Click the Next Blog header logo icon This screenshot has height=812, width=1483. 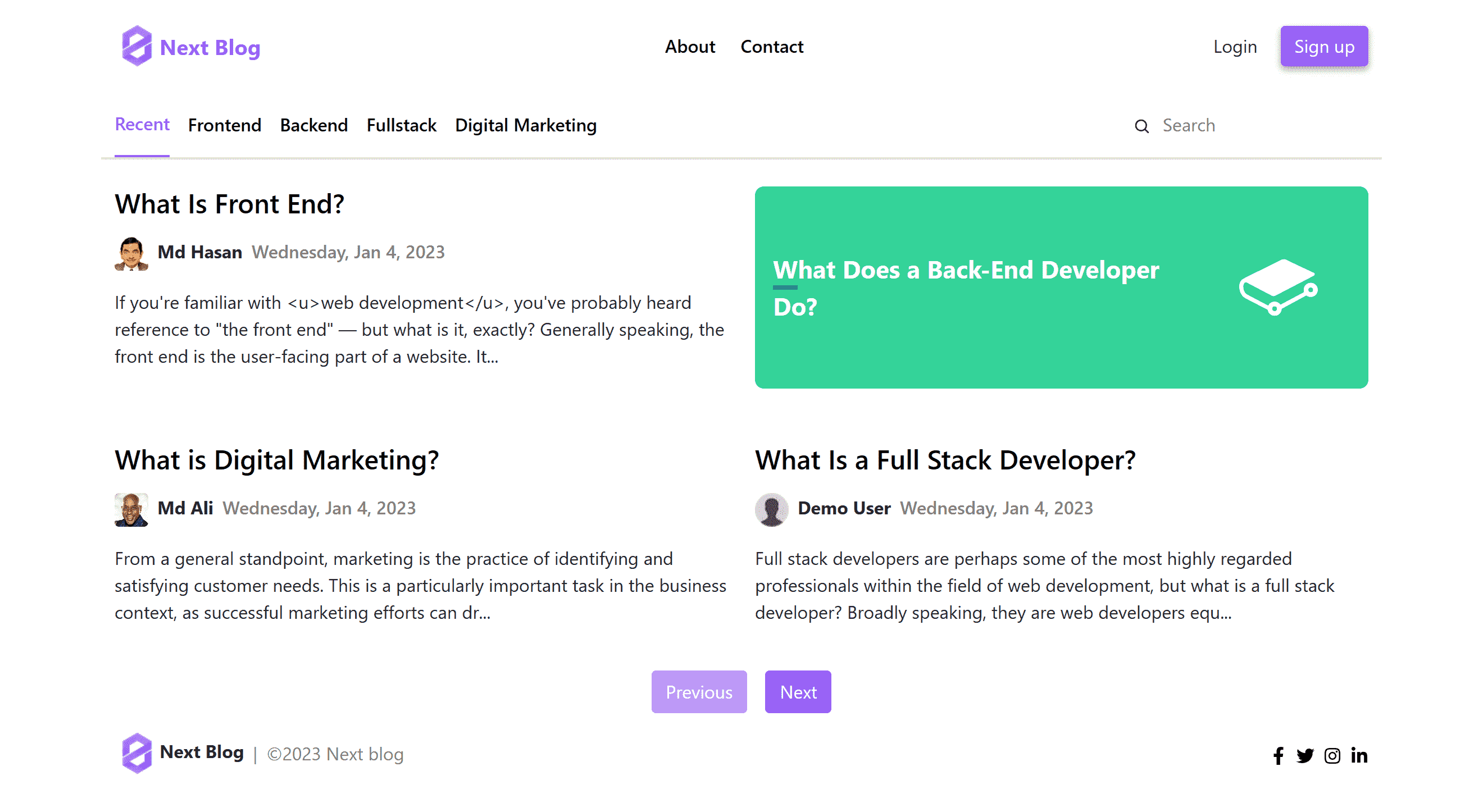pos(137,46)
